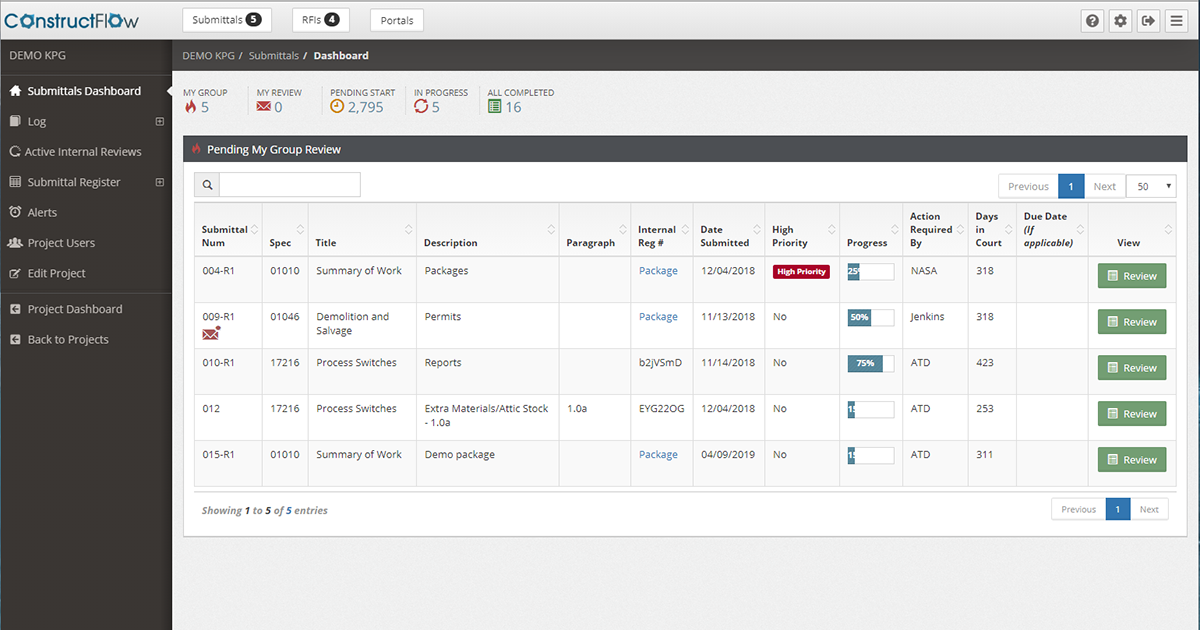The width and height of the screenshot is (1200, 630).
Task: Click the help question mark icon
Action: click(x=1093, y=21)
